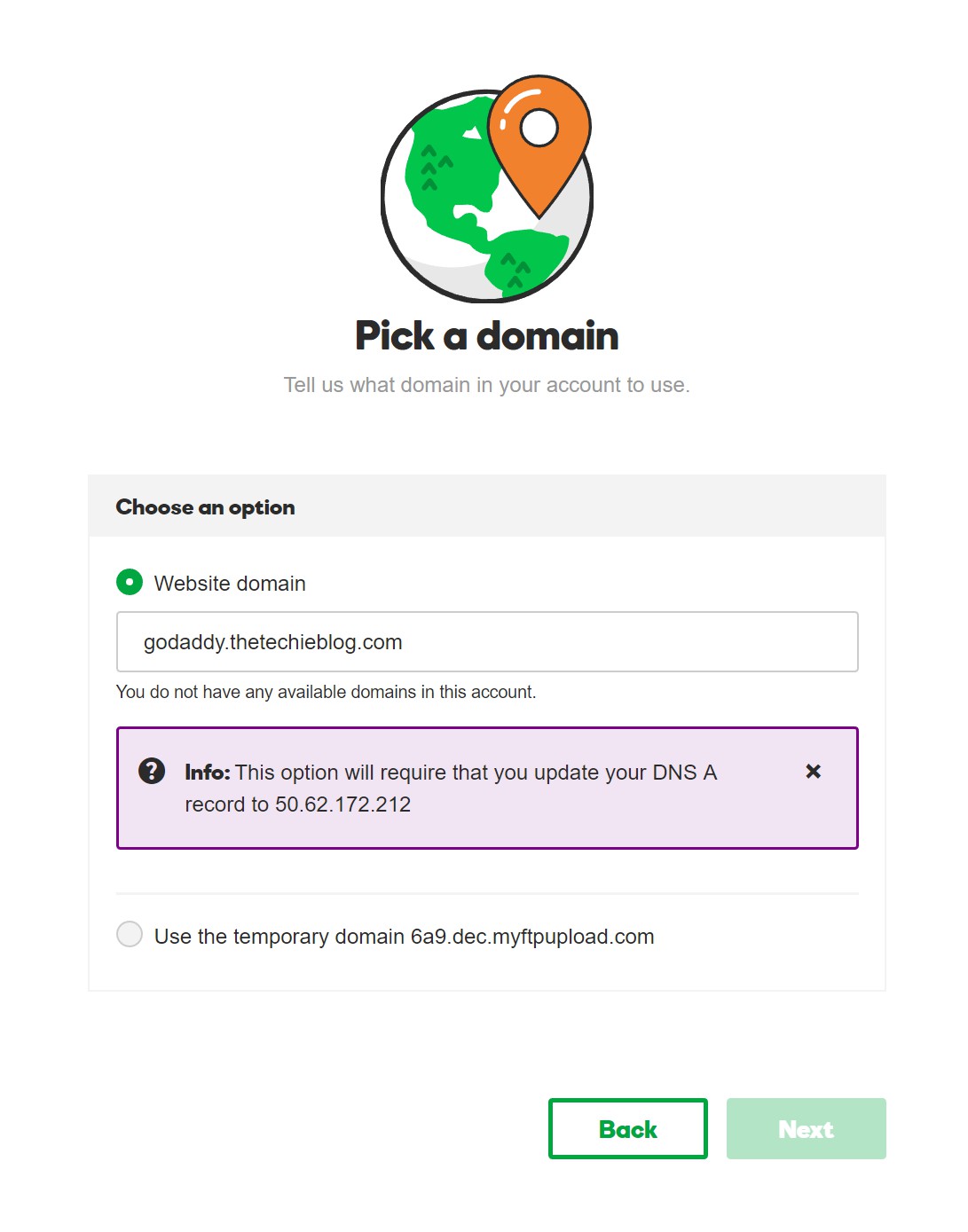Click the "Pick a domain" heading
The width and height of the screenshot is (968, 1232).
click(487, 336)
